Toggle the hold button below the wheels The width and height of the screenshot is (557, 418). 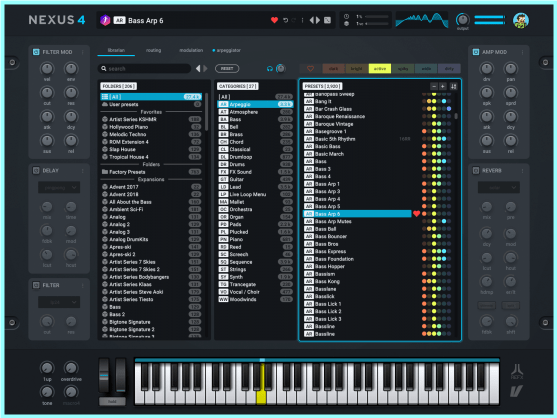click(x=112, y=401)
